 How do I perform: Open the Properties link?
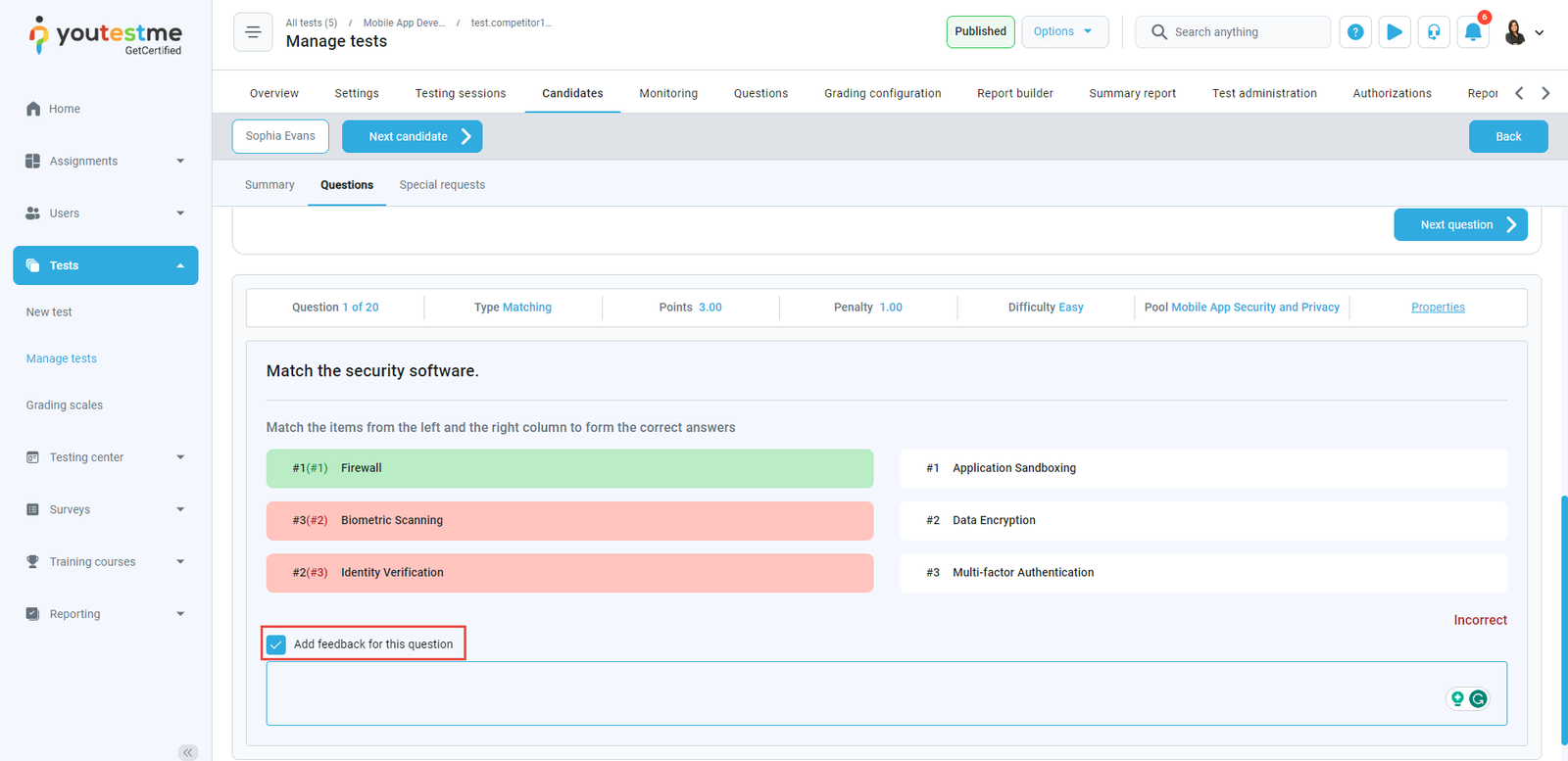tap(1438, 308)
